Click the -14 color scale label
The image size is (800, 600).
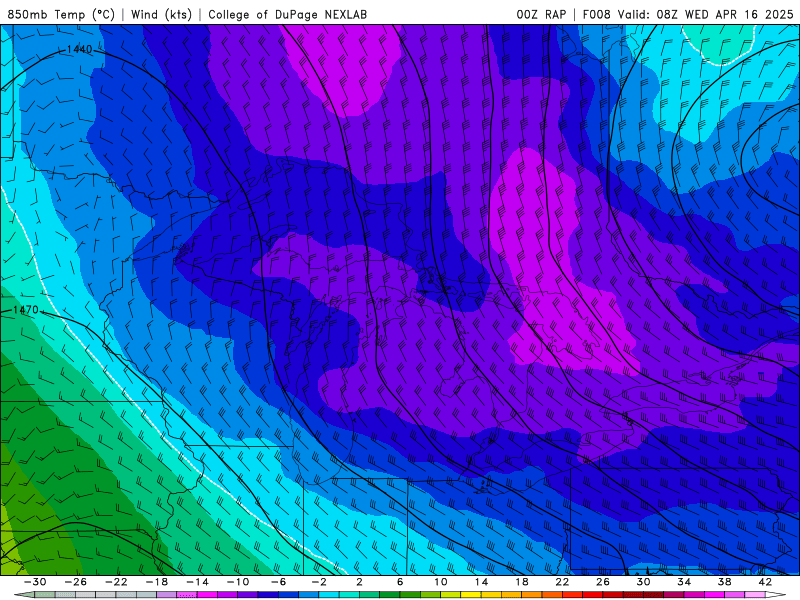tap(197, 582)
